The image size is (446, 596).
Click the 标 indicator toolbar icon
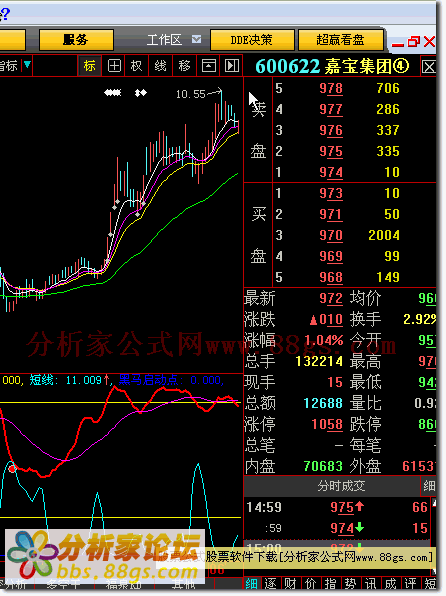click(x=90, y=66)
